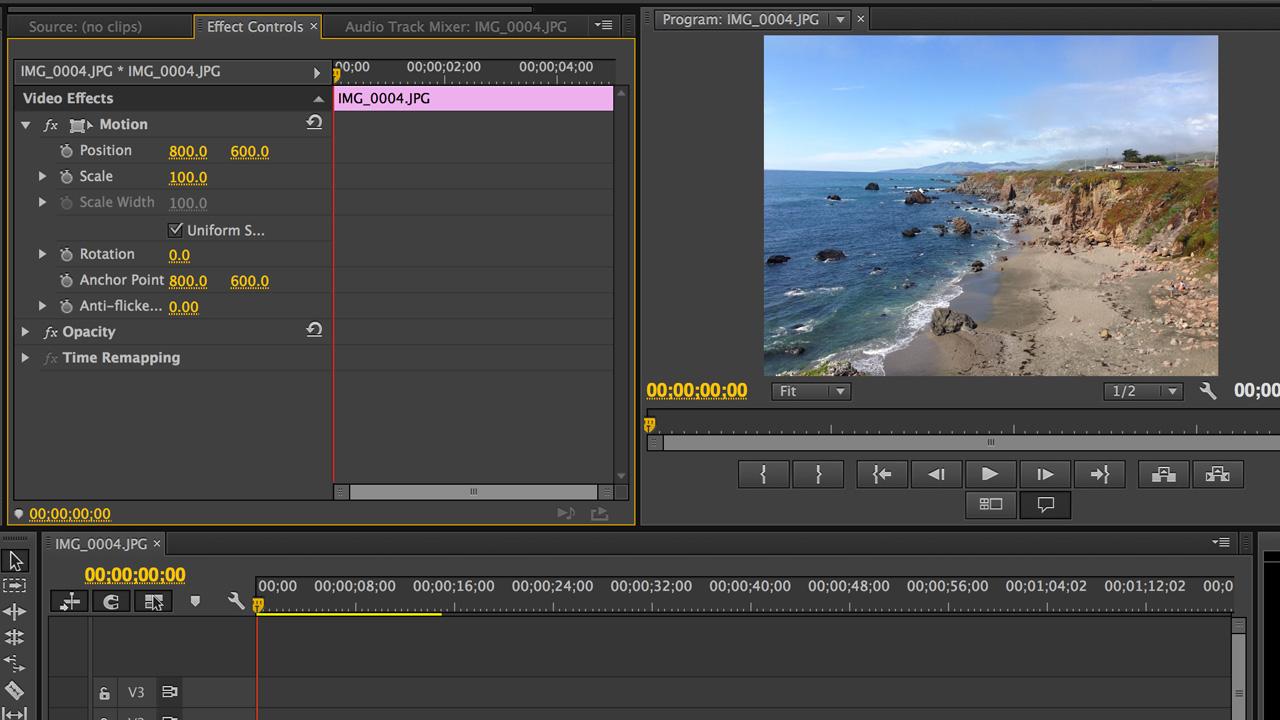The width and height of the screenshot is (1280, 720).
Task: Click the Scale value 100.0
Action: [x=188, y=177]
